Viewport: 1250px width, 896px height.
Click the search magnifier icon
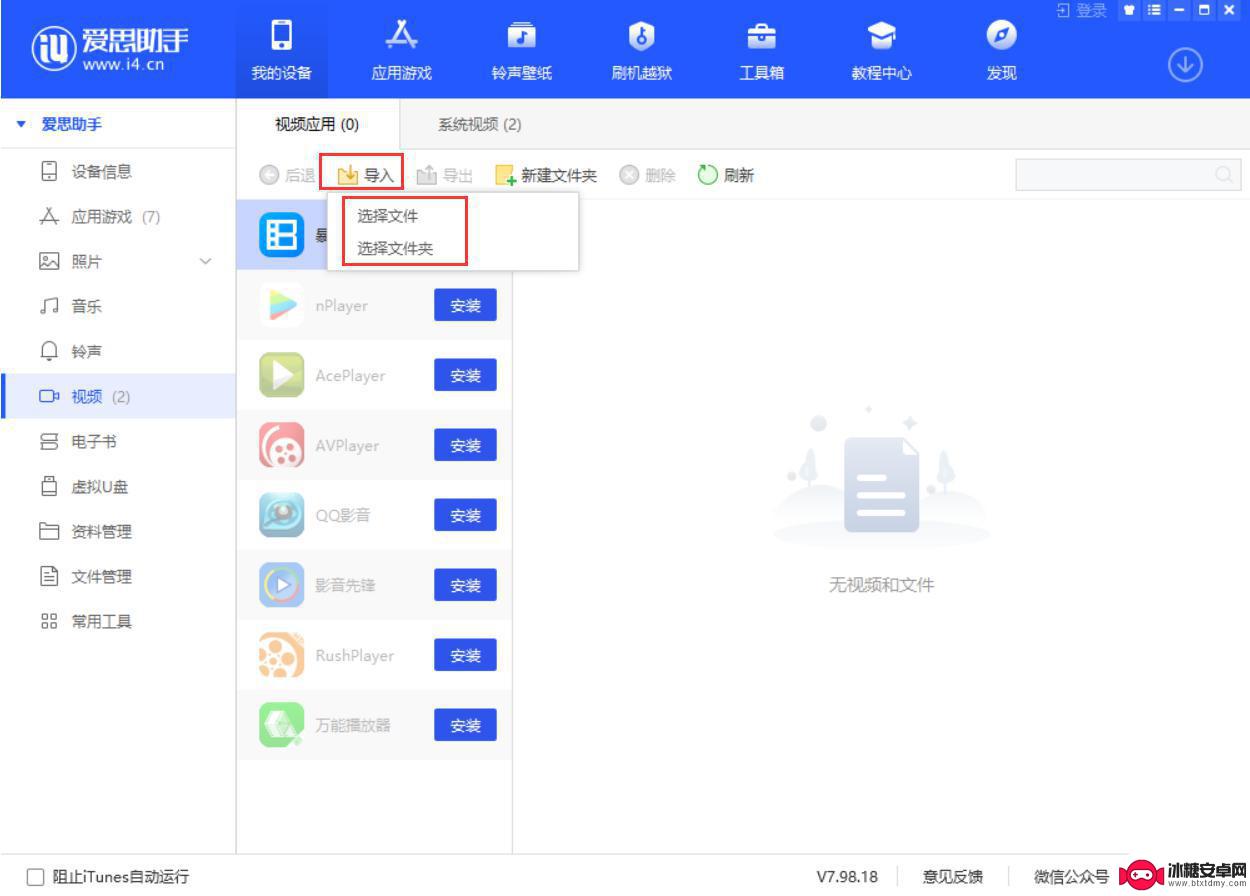pyautogui.click(x=1224, y=174)
